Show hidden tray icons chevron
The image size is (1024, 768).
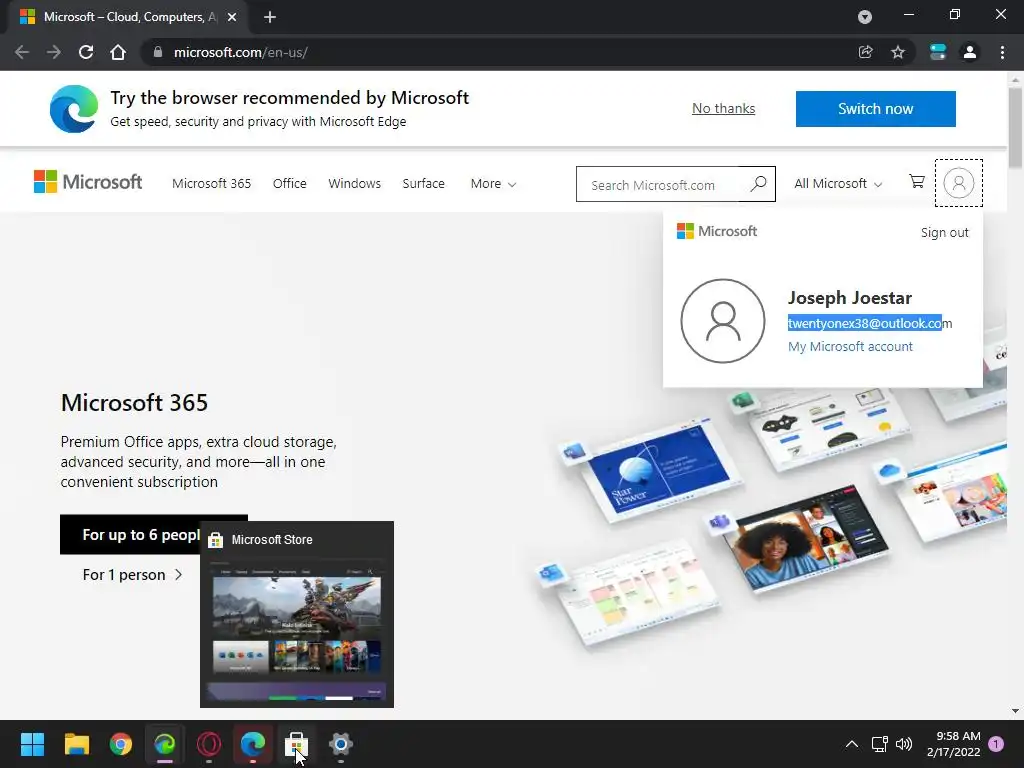click(x=852, y=744)
